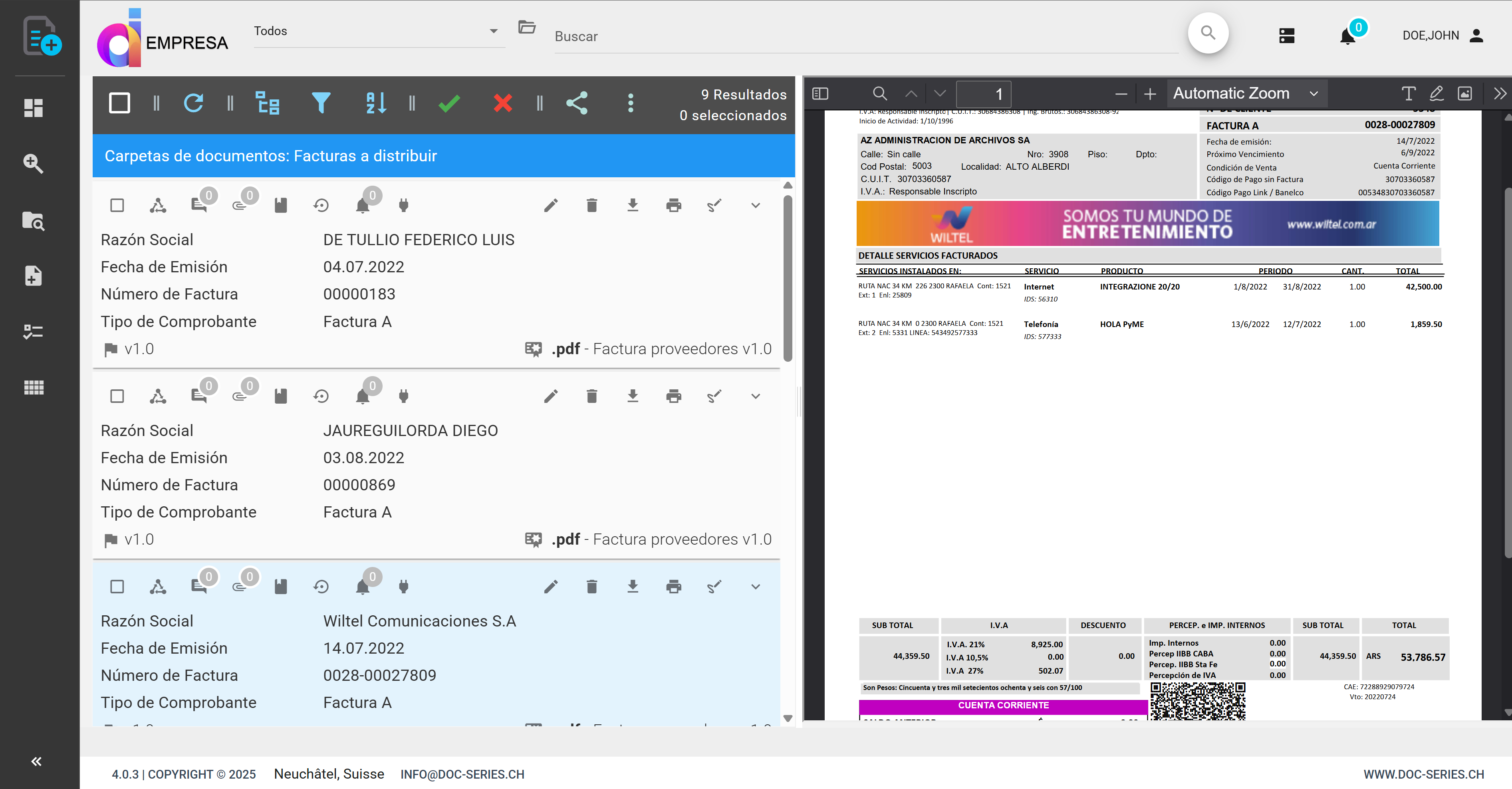Open comments icon on JAUREGUILORDA card
Screen dimensions: 1512x789
pyautogui.click(x=199, y=396)
